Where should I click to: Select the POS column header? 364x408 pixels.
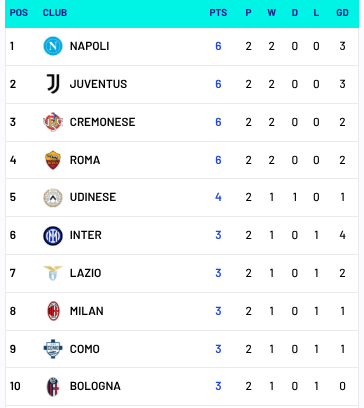point(19,13)
